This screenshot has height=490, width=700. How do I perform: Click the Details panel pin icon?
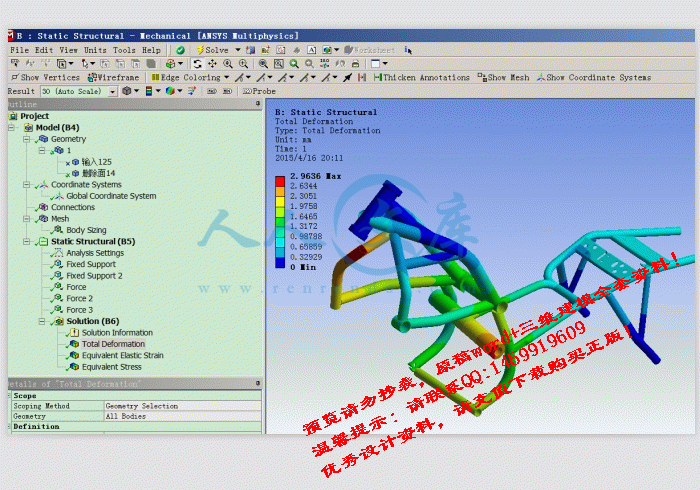click(258, 383)
